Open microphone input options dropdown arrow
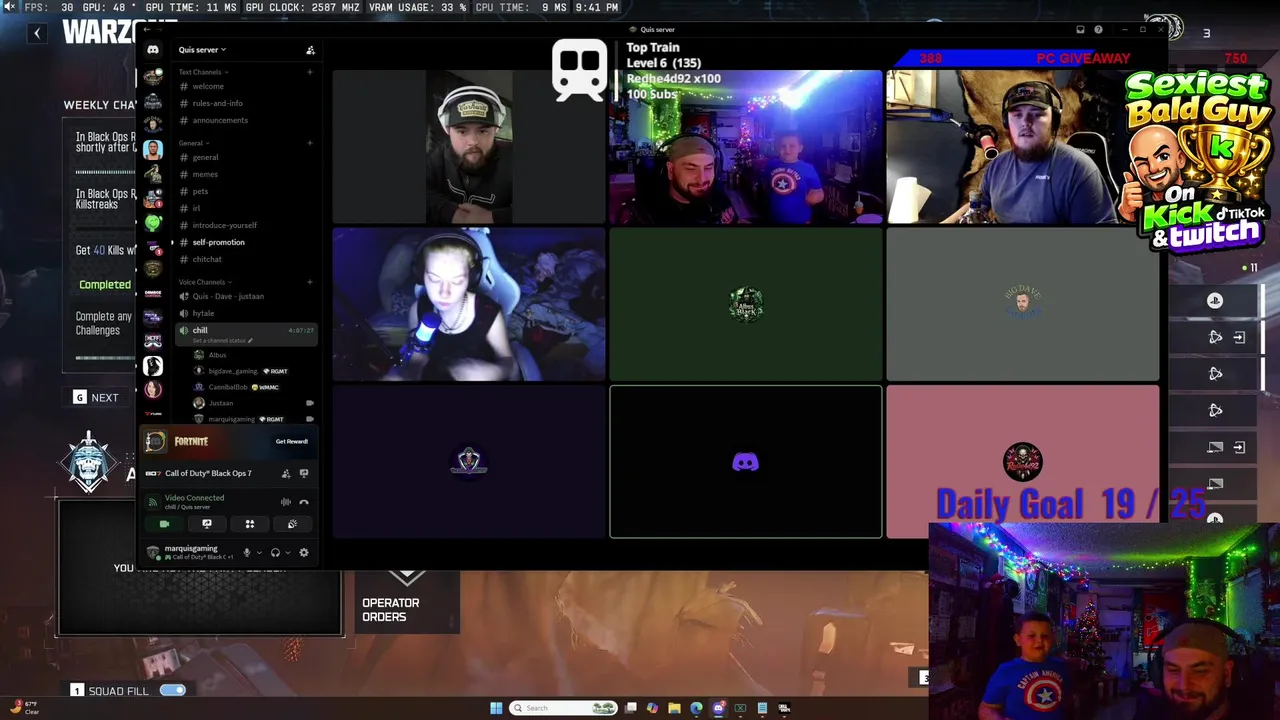Viewport: 1280px width, 720px height. pos(259,552)
